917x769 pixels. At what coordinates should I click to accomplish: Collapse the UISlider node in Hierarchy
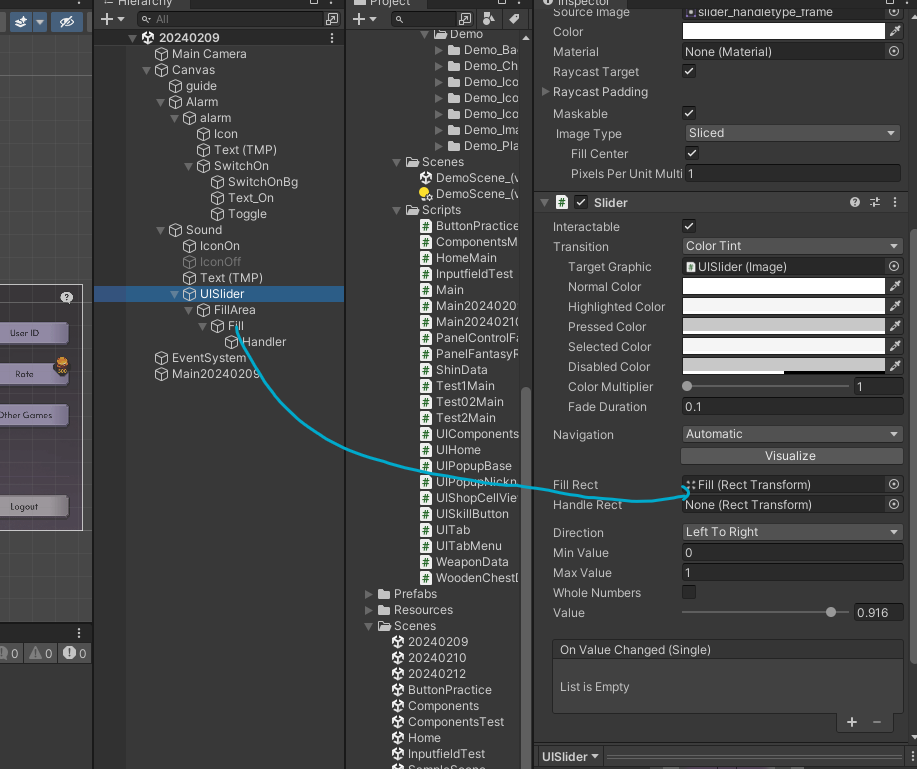coord(174,294)
